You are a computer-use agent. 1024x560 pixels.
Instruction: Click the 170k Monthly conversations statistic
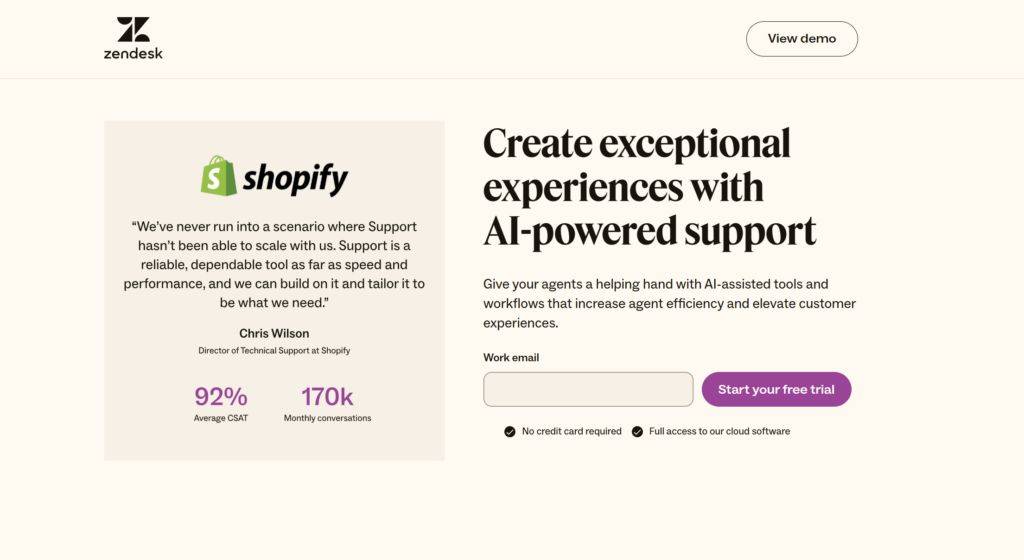pos(327,404)
